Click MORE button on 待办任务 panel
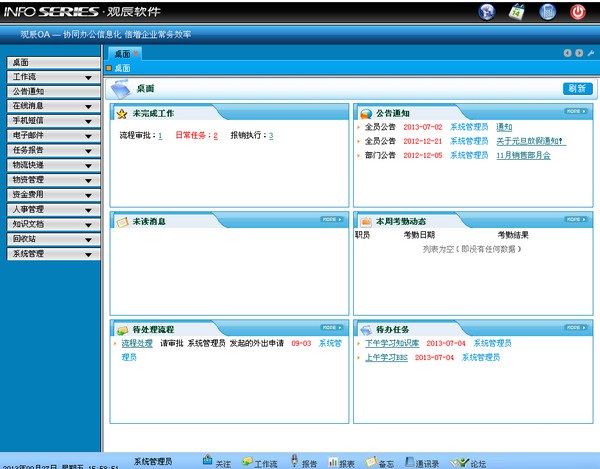The width and height of the screenshot is (600, 469). pos(576,328)
